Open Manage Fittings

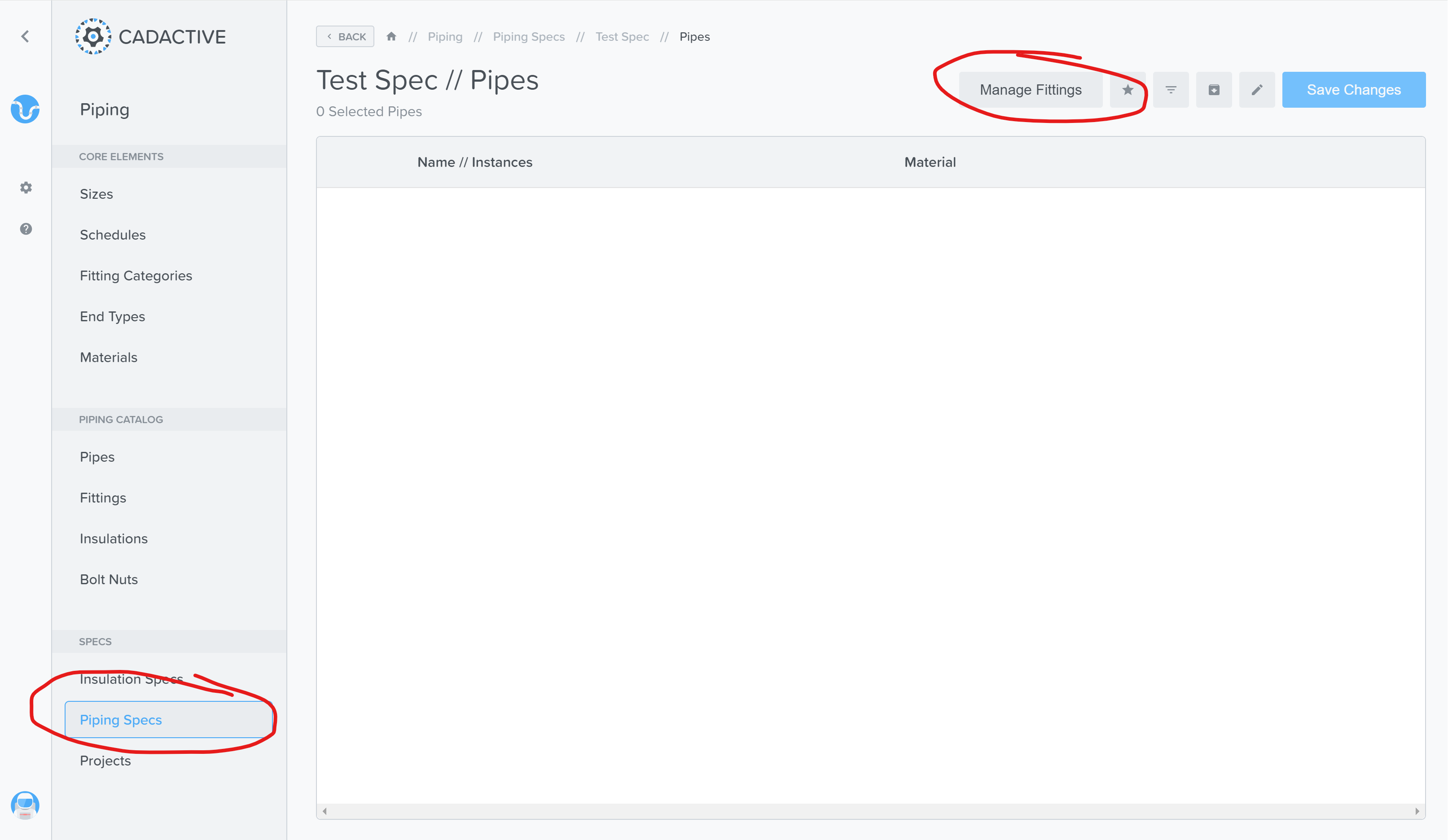tap(1030, 90)
